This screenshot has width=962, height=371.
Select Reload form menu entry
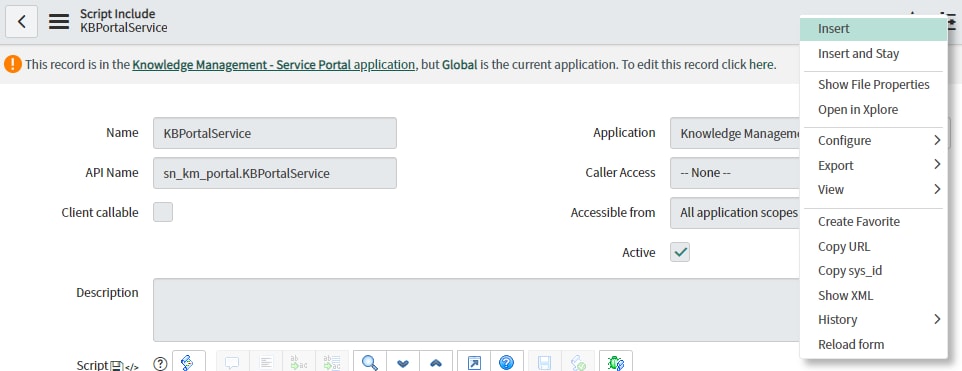click(874, 344)
